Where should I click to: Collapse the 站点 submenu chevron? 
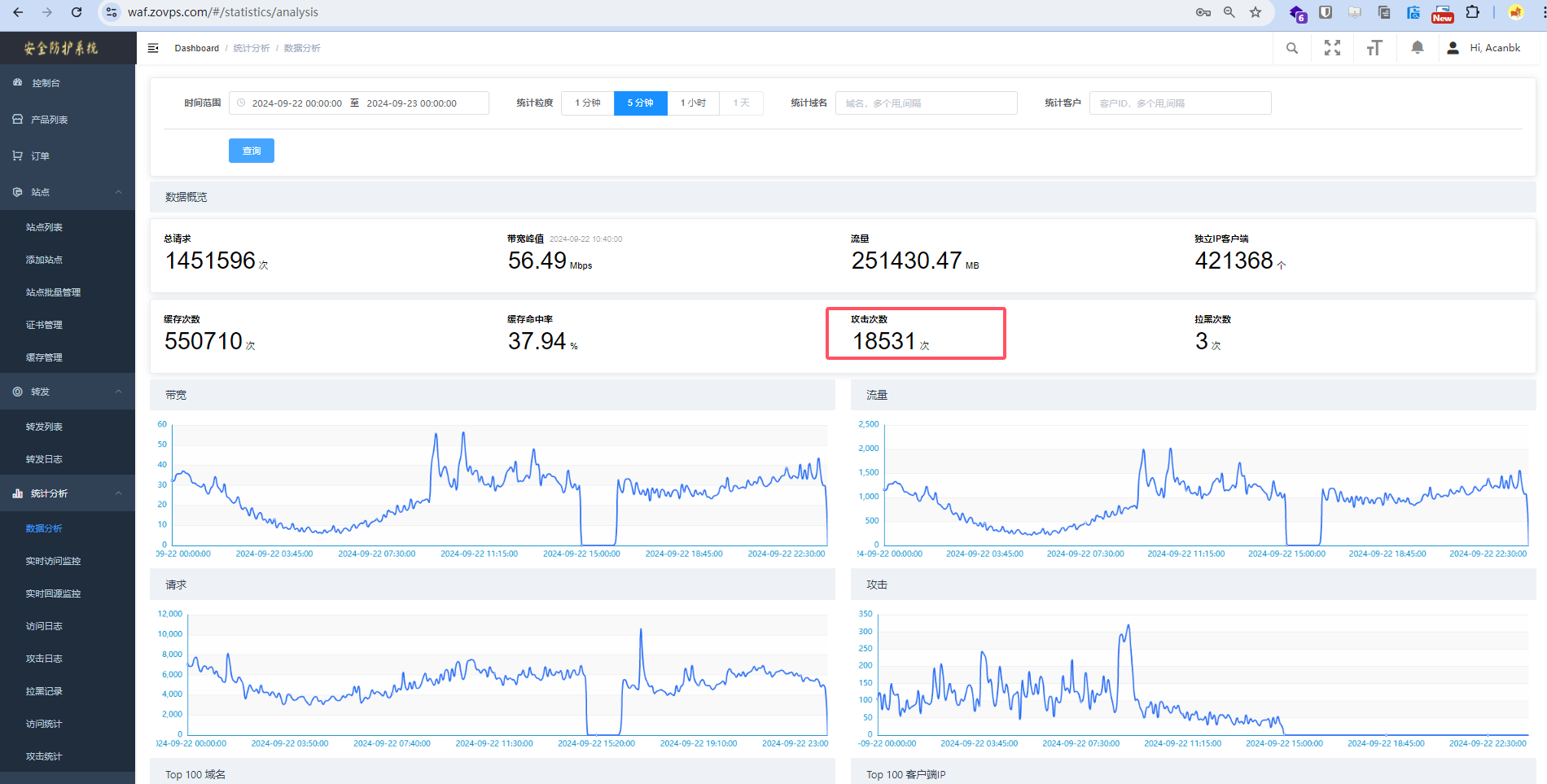coord(119,192)
